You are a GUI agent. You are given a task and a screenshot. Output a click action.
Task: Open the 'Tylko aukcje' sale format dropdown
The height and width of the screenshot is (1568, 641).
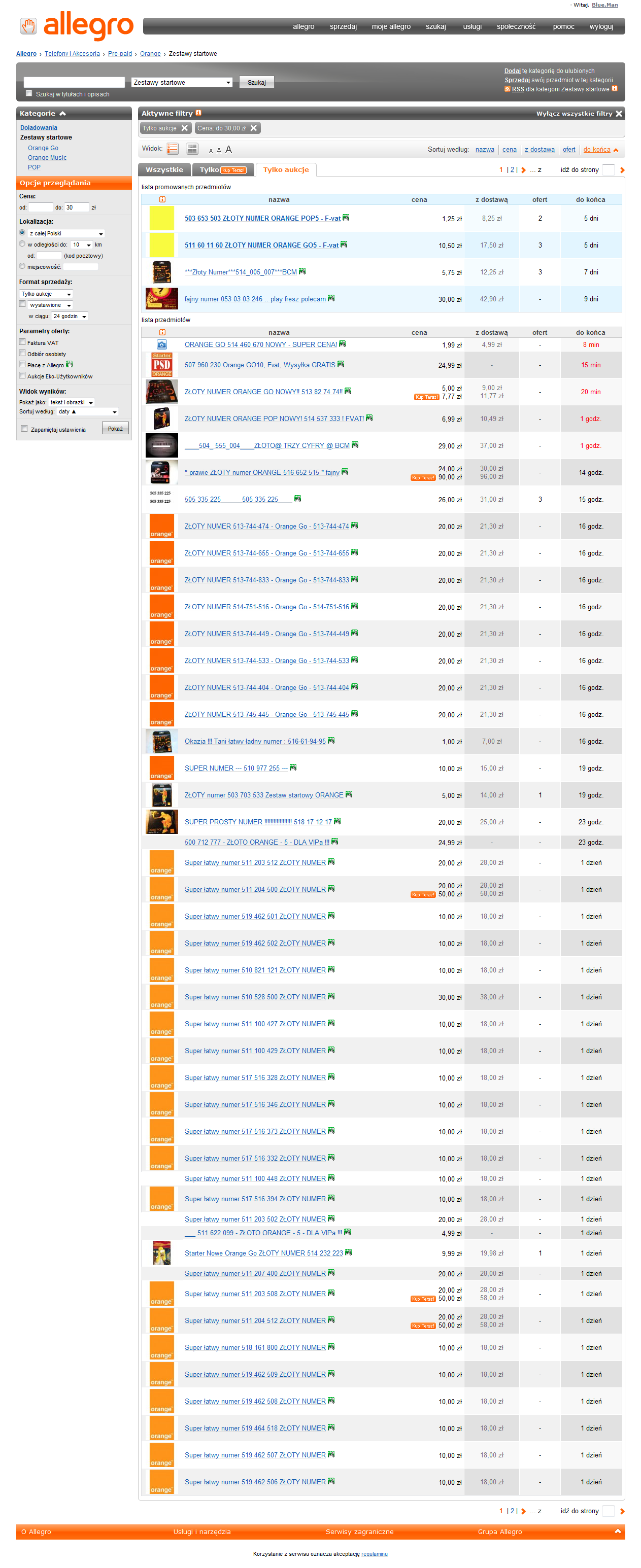click(x=46, y=294)
